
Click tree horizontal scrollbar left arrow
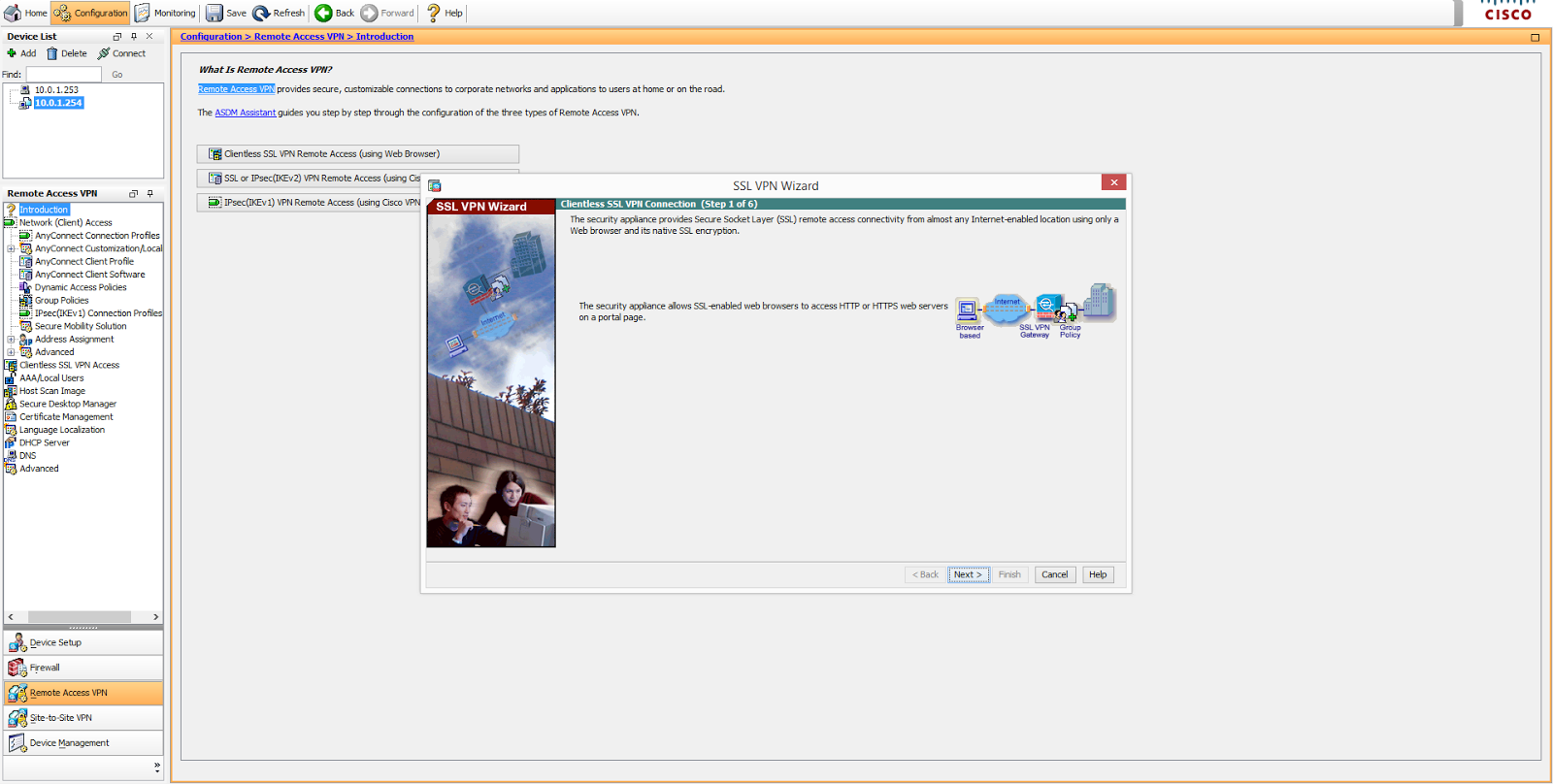tap(11, 617)
